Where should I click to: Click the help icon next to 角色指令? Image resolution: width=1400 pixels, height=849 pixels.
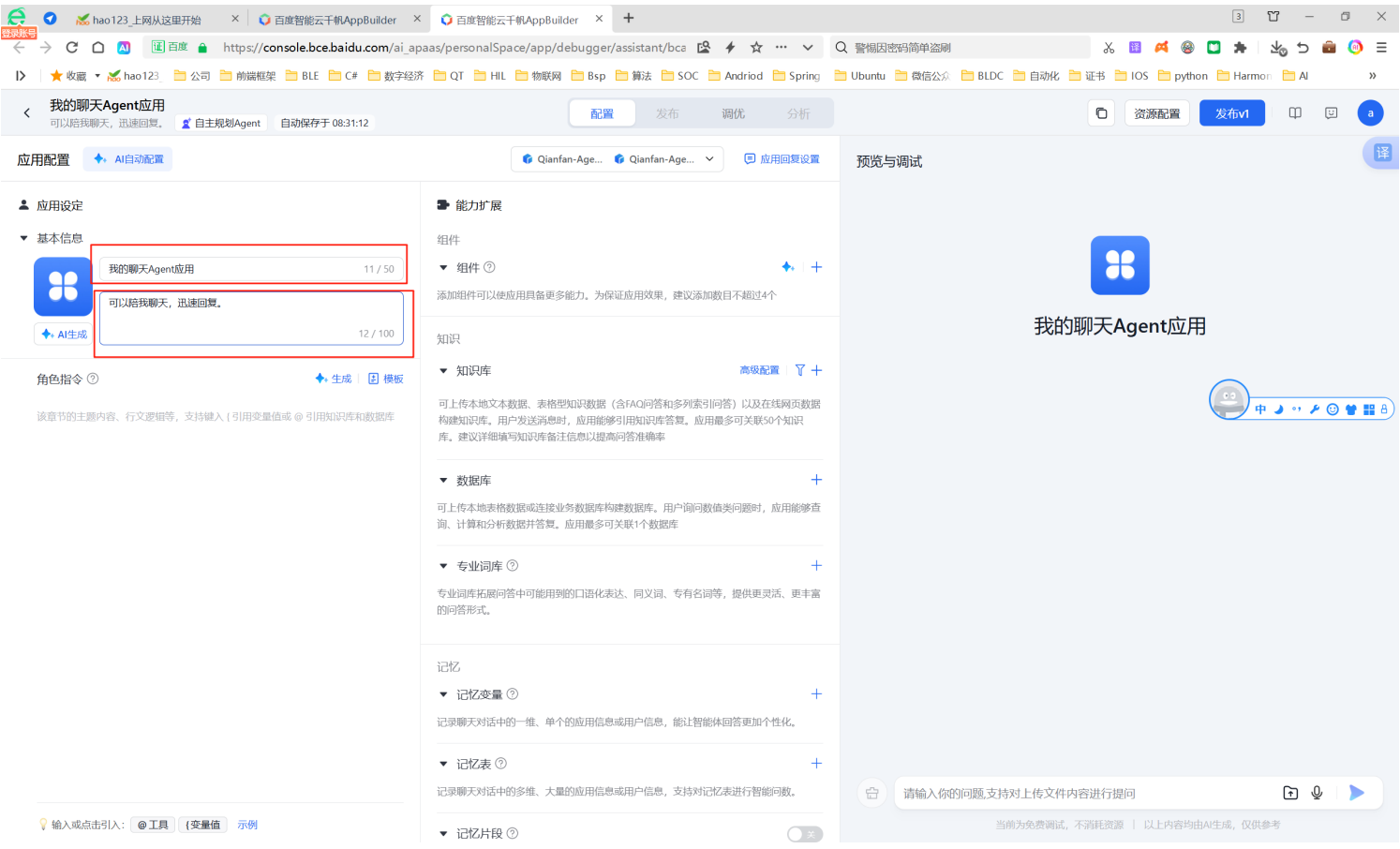tap(93, 379)
